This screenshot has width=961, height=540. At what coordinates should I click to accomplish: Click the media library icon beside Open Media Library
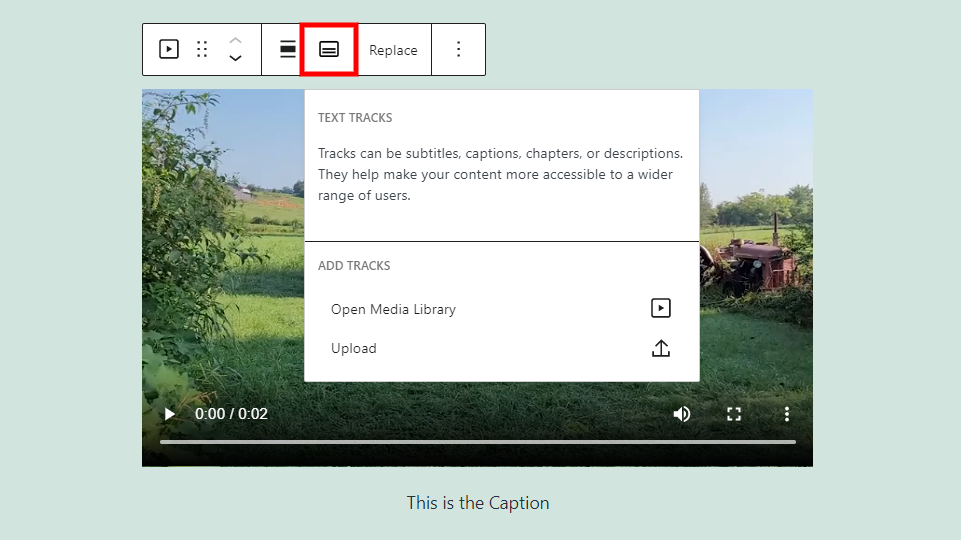[x=660, y=308]
